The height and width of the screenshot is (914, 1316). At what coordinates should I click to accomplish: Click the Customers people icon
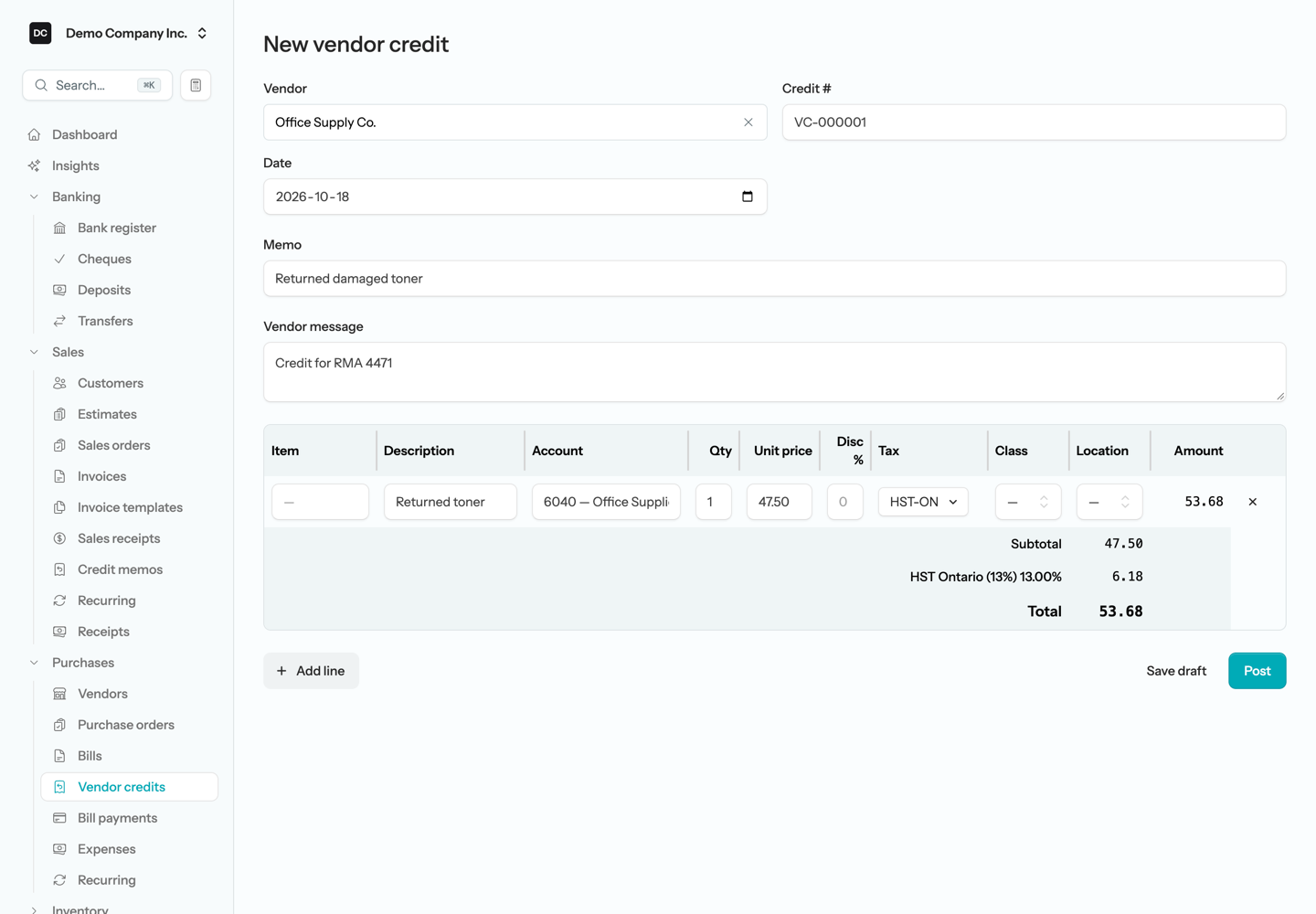[x=59, y=383]
